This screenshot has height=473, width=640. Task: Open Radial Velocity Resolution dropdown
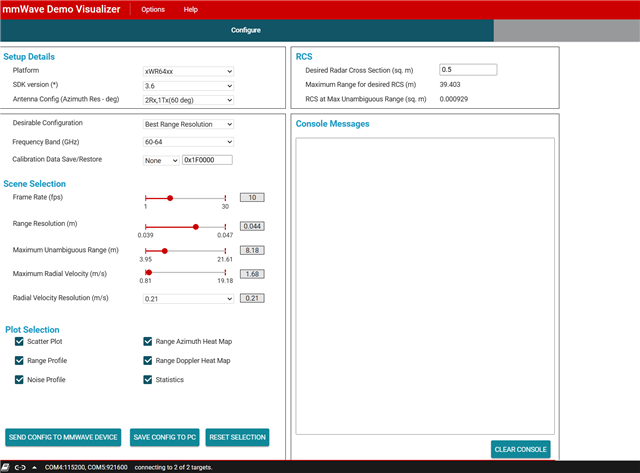(188, 299)
